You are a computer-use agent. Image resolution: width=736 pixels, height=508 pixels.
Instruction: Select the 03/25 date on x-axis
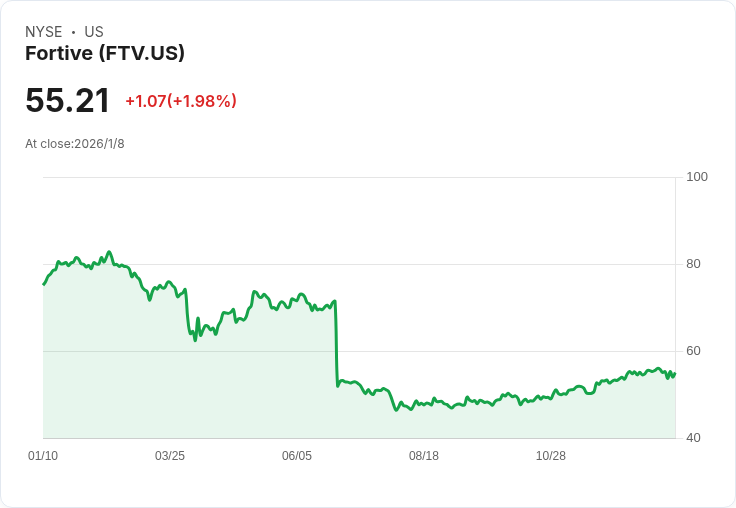[170, 456]
